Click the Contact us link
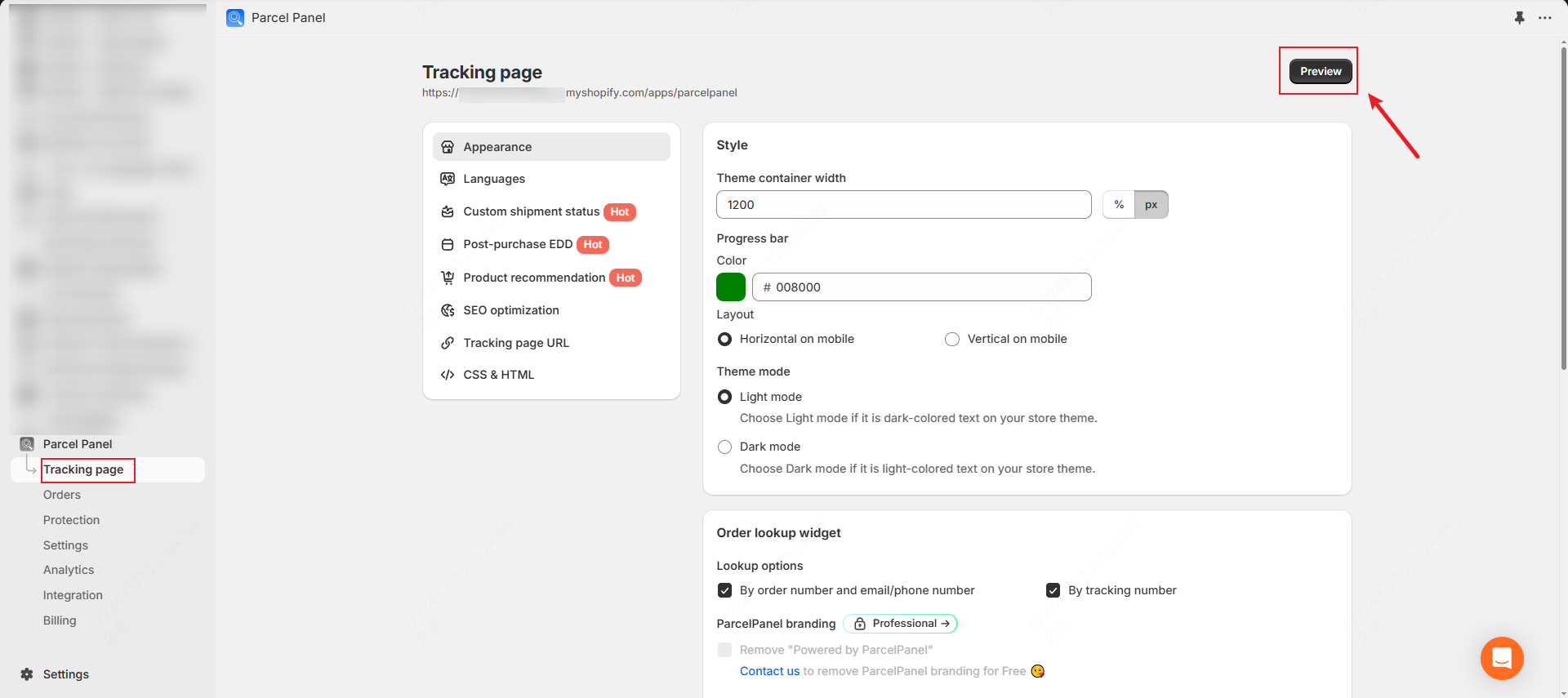The image size is (1568, 698). [x=769, y=671]
